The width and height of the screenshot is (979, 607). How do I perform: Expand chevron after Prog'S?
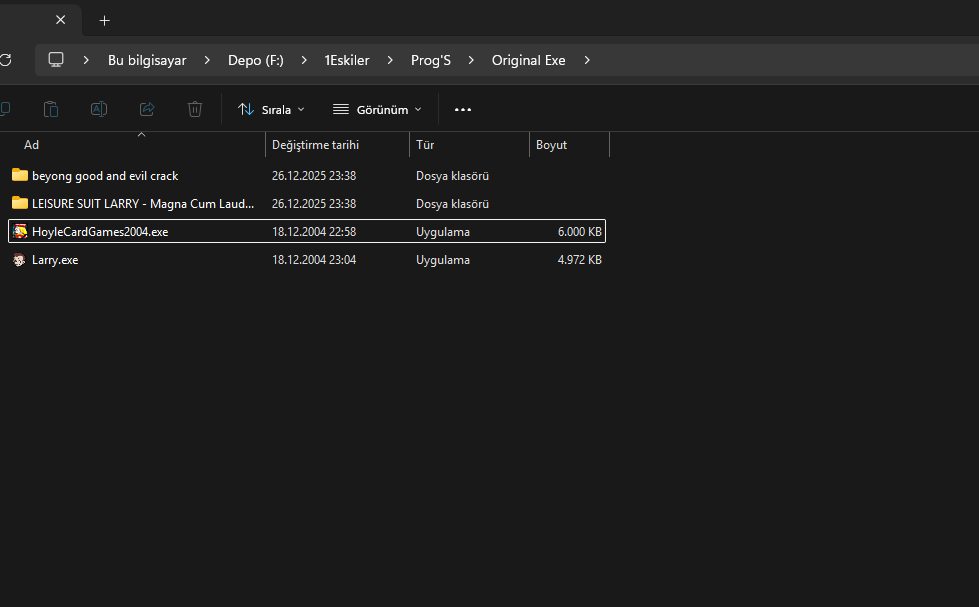tap(471, 60)
